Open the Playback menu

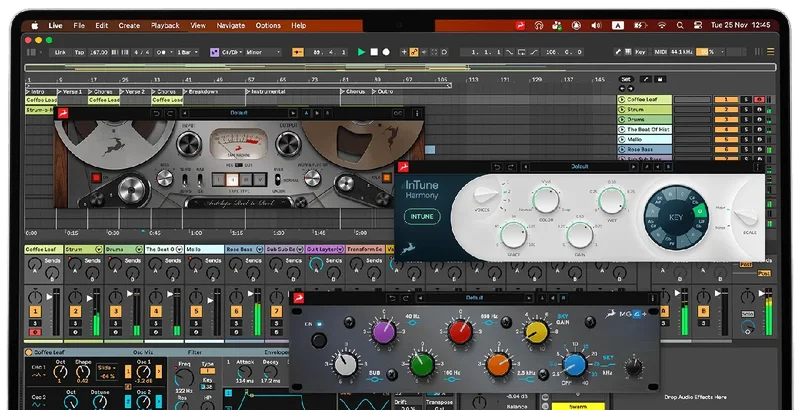(165, 25)
